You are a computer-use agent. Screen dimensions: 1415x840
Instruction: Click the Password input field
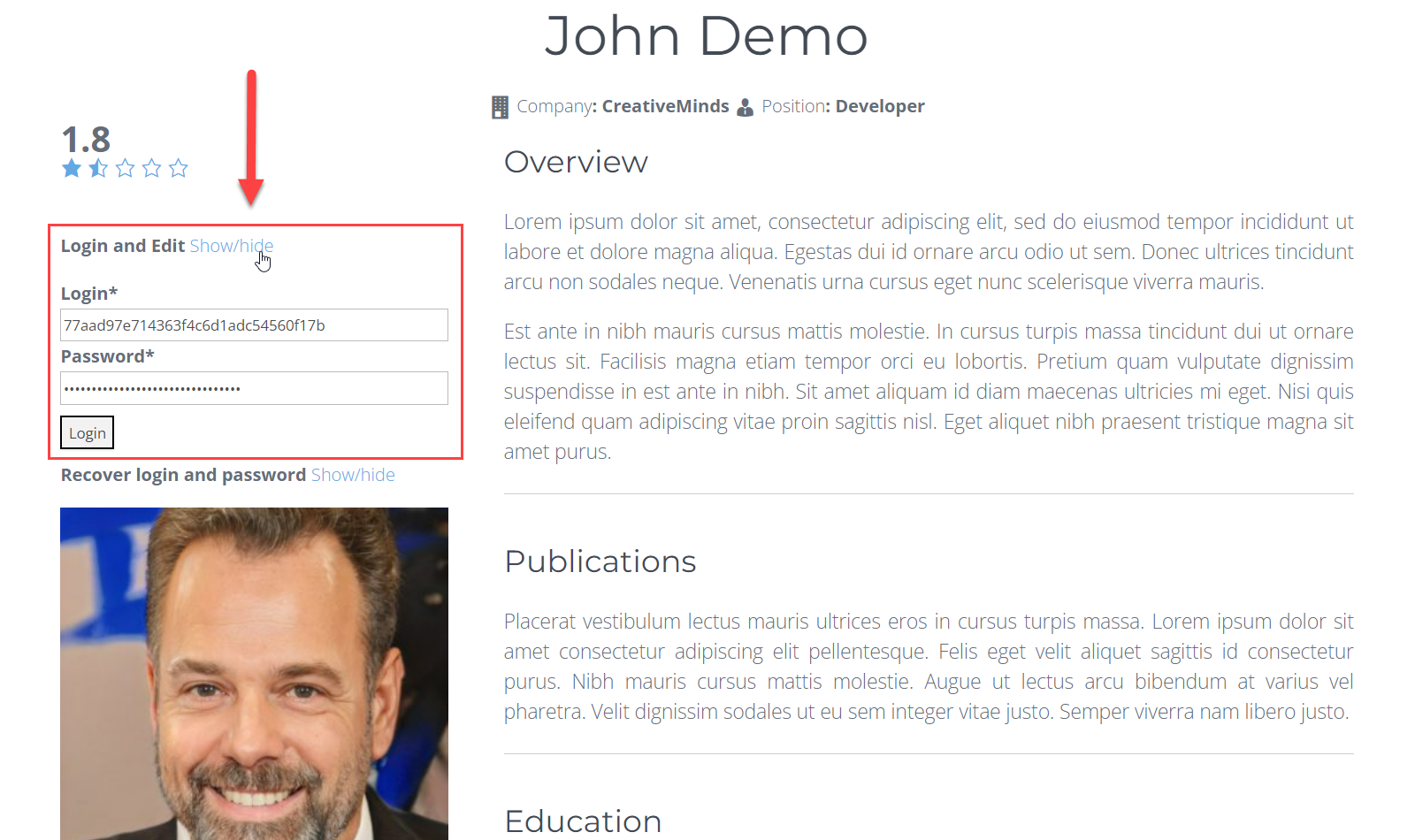(x=254, y=388)
